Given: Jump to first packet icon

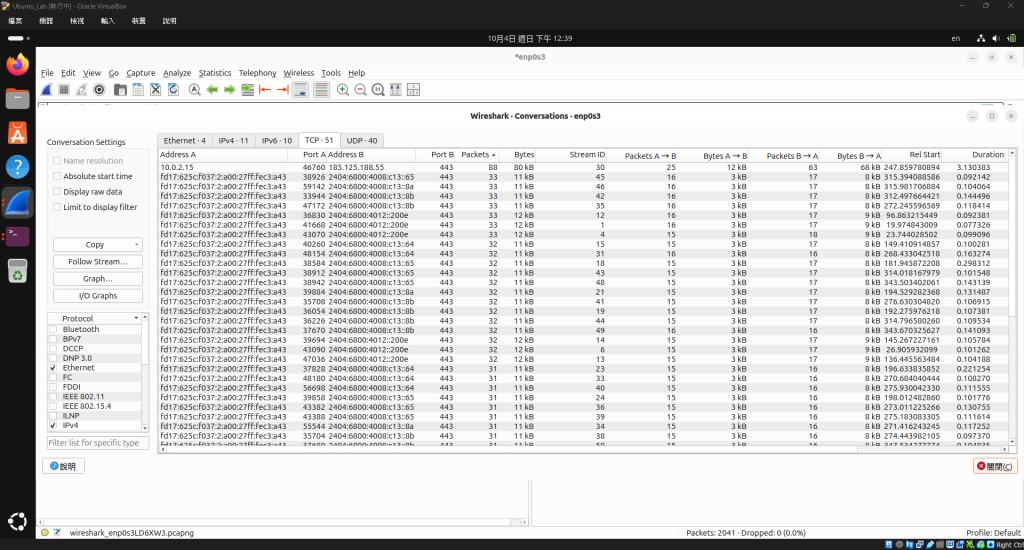Looking at the screenshot, I should pyautogui.click(x=265, y=89).
